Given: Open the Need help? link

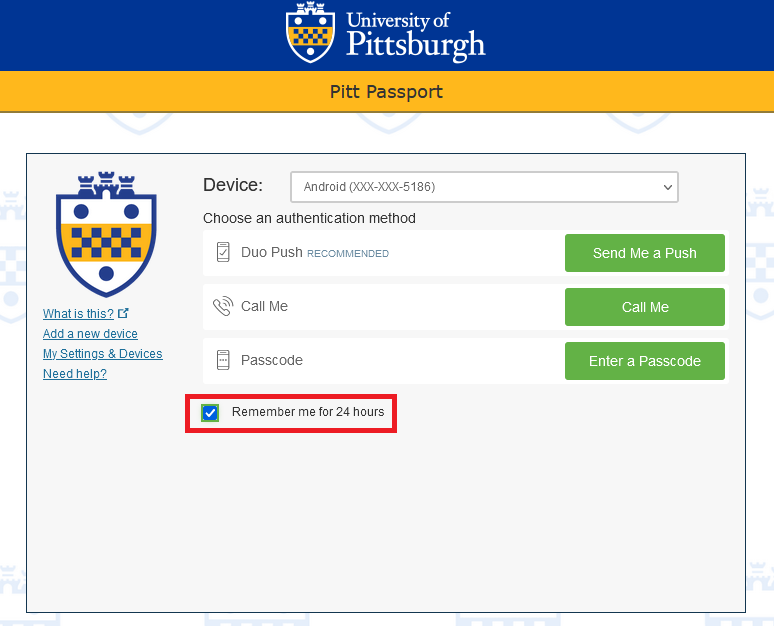Looking at the screenshot, I should 75,374.
